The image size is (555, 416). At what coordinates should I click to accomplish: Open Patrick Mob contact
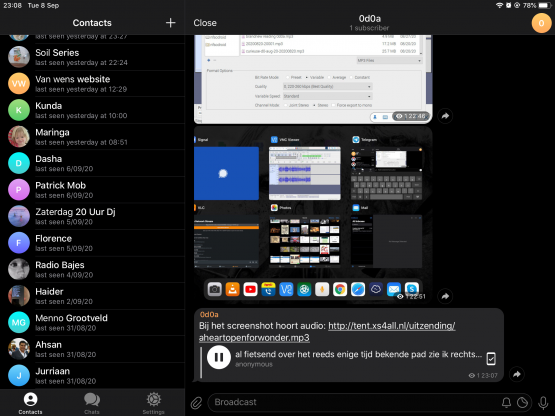92,190
